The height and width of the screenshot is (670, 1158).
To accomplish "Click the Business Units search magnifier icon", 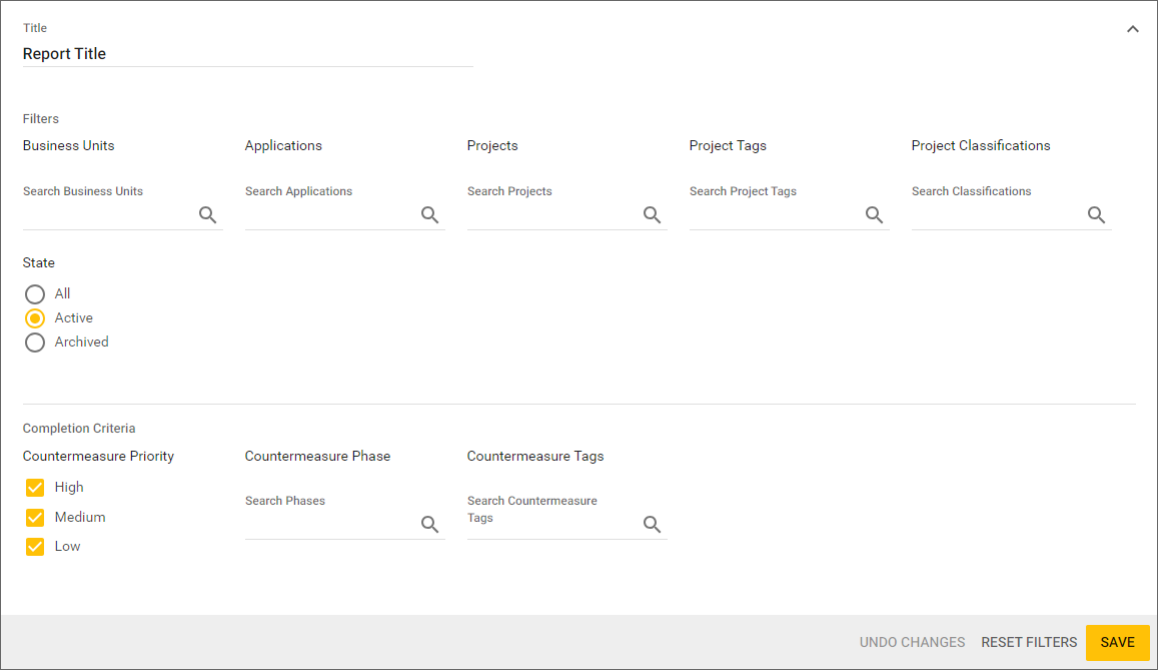I will point(208,215).
